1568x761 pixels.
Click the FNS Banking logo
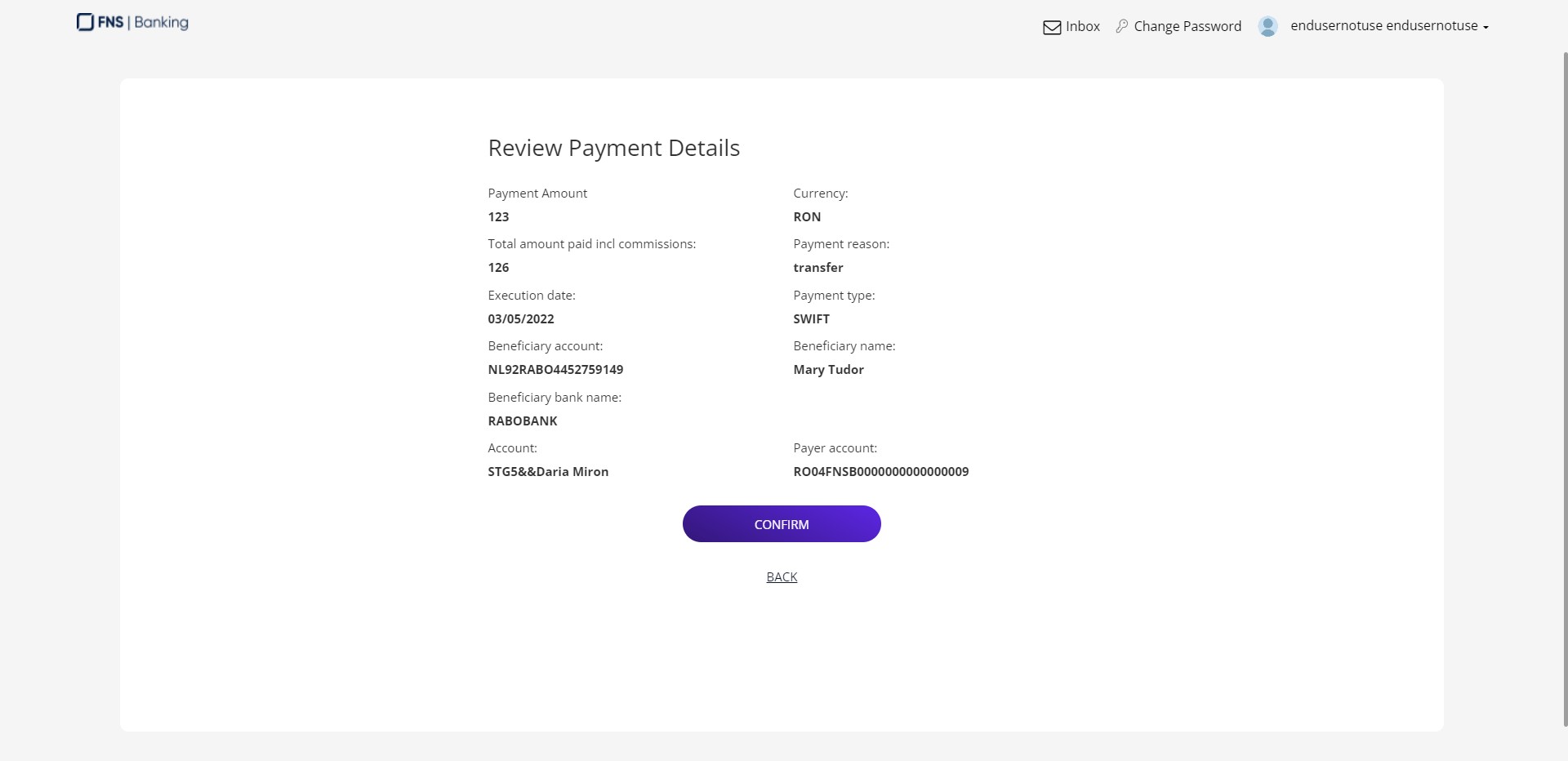pyautogui.click(x=132, y=22)
